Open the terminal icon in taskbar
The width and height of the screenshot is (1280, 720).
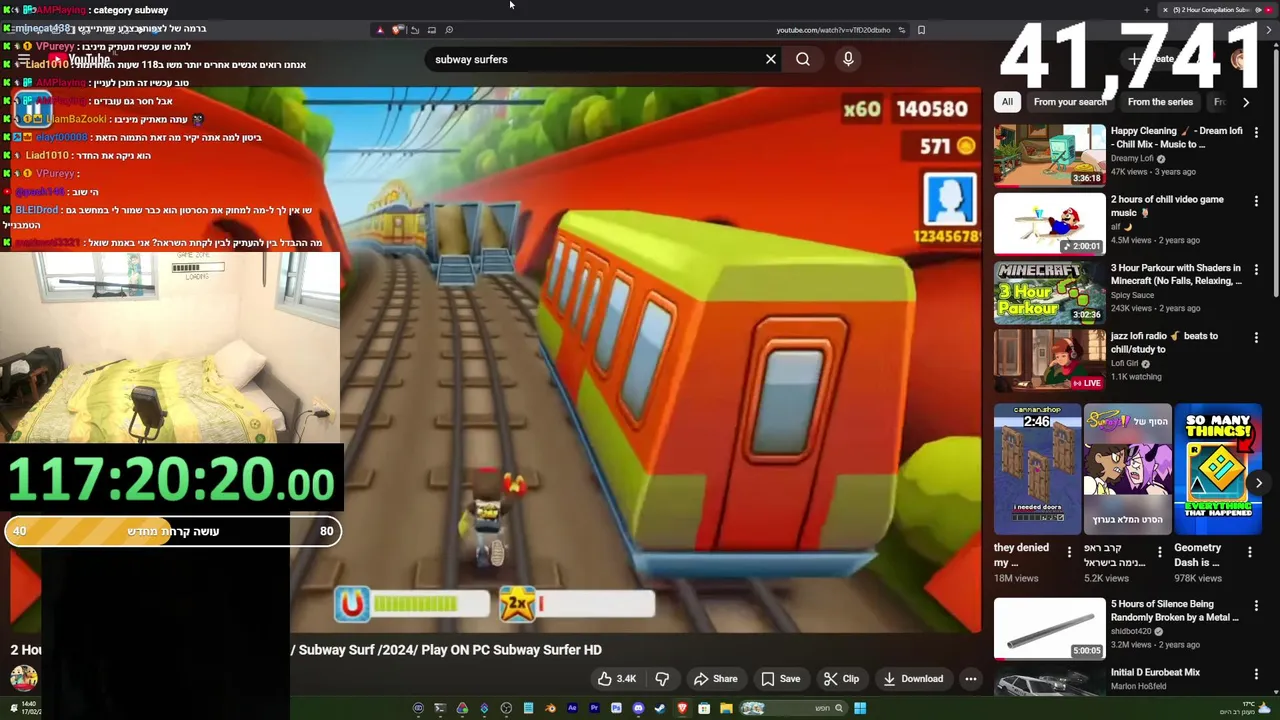tap(440, 708)
